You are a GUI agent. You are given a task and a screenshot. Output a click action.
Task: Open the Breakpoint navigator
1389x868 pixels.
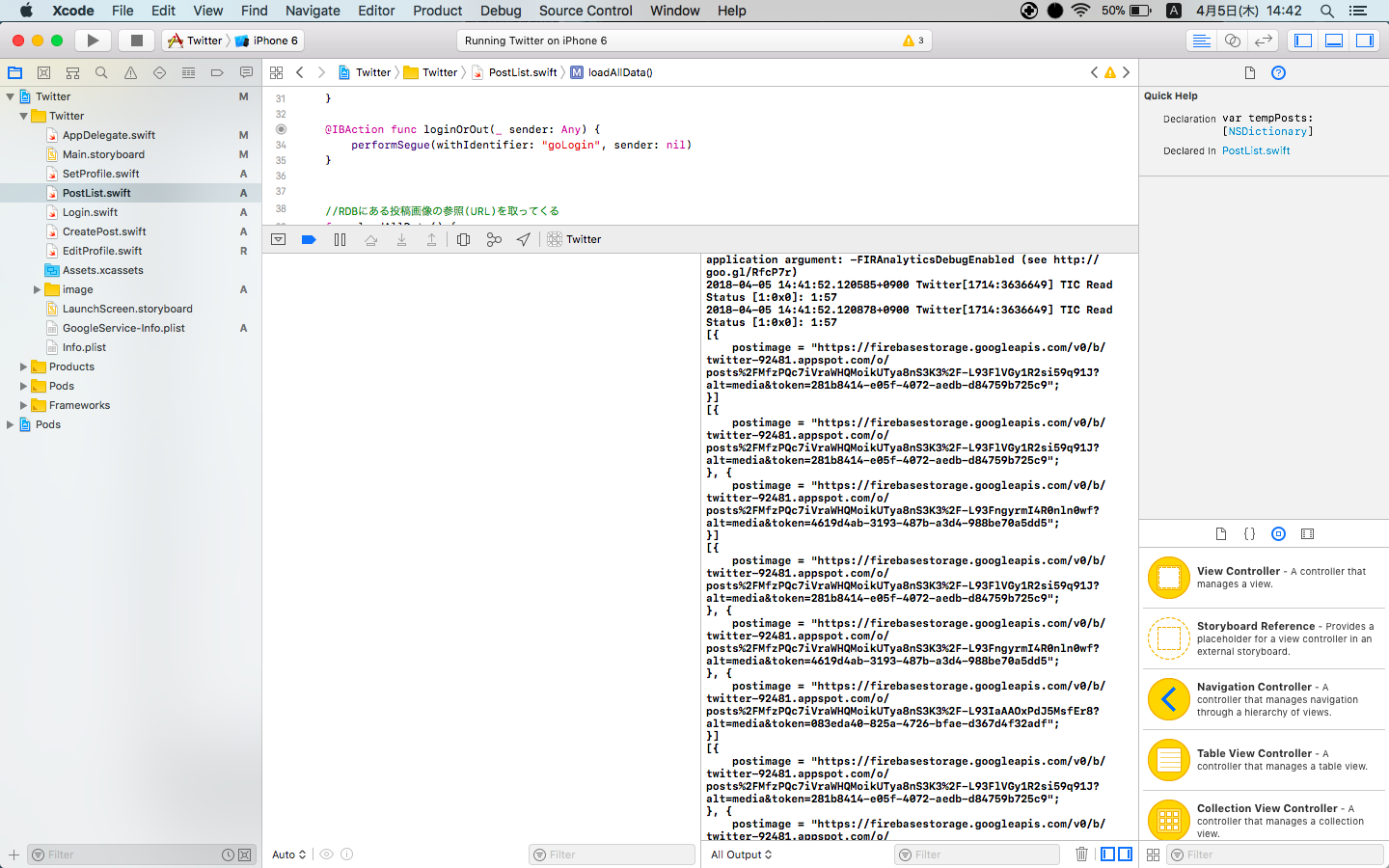coord(217,72)
